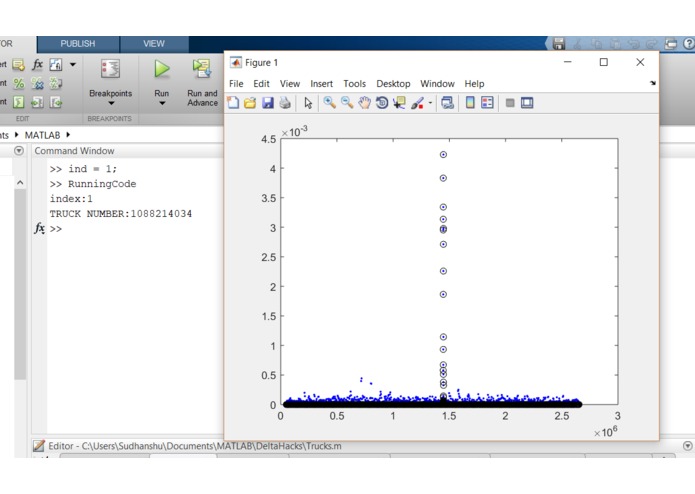Click the fx insert function icon in ribbon
Screen dimensions: 695x494
[x=37, y=65]
